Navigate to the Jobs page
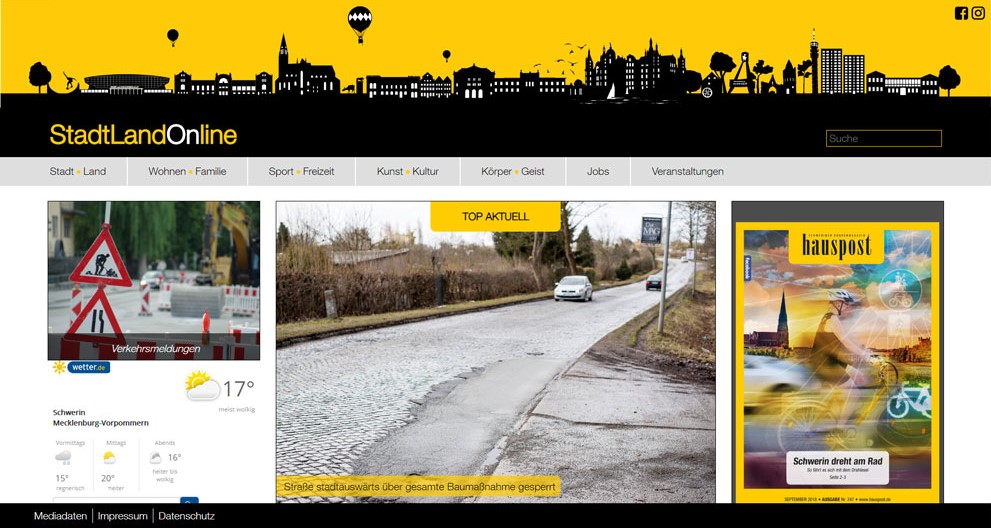The image size is (991, 528). (x=598, y=171)
